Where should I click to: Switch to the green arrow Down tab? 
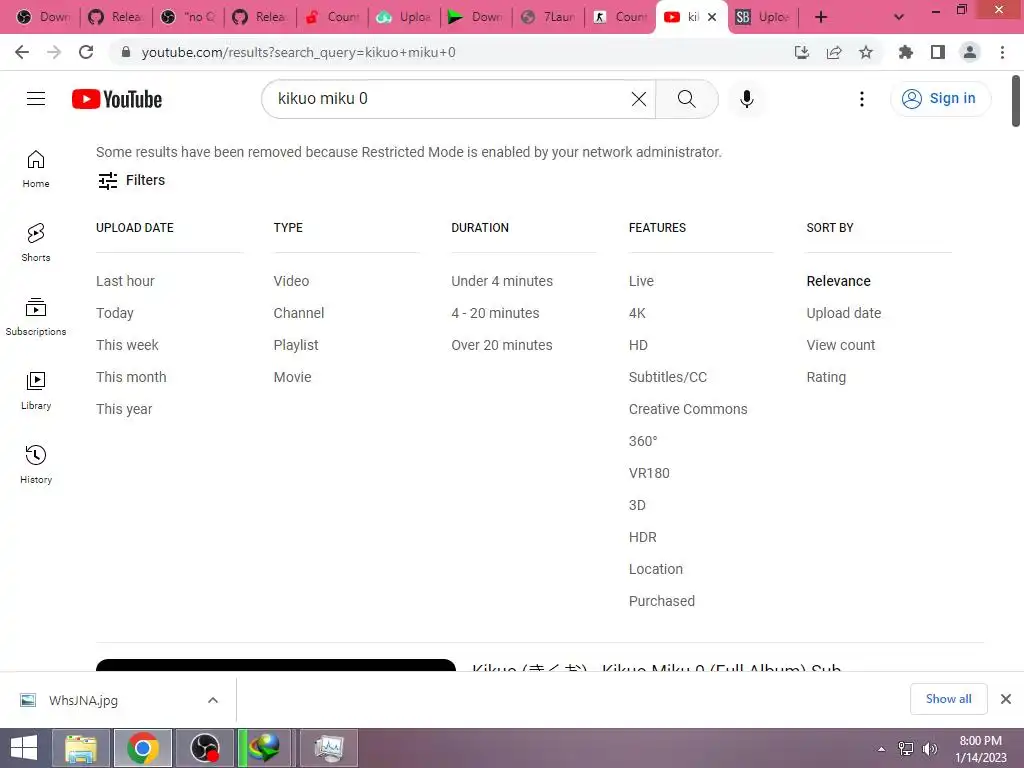coord(476,17)
